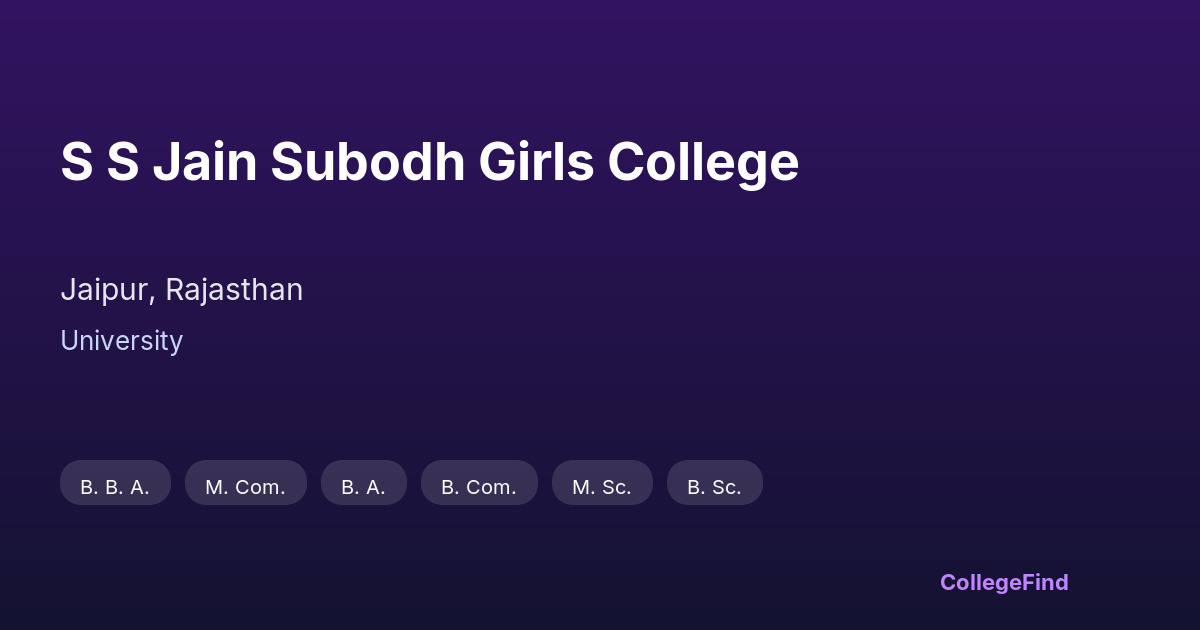Click the S S Jain Subodh Girls College title

429,162
